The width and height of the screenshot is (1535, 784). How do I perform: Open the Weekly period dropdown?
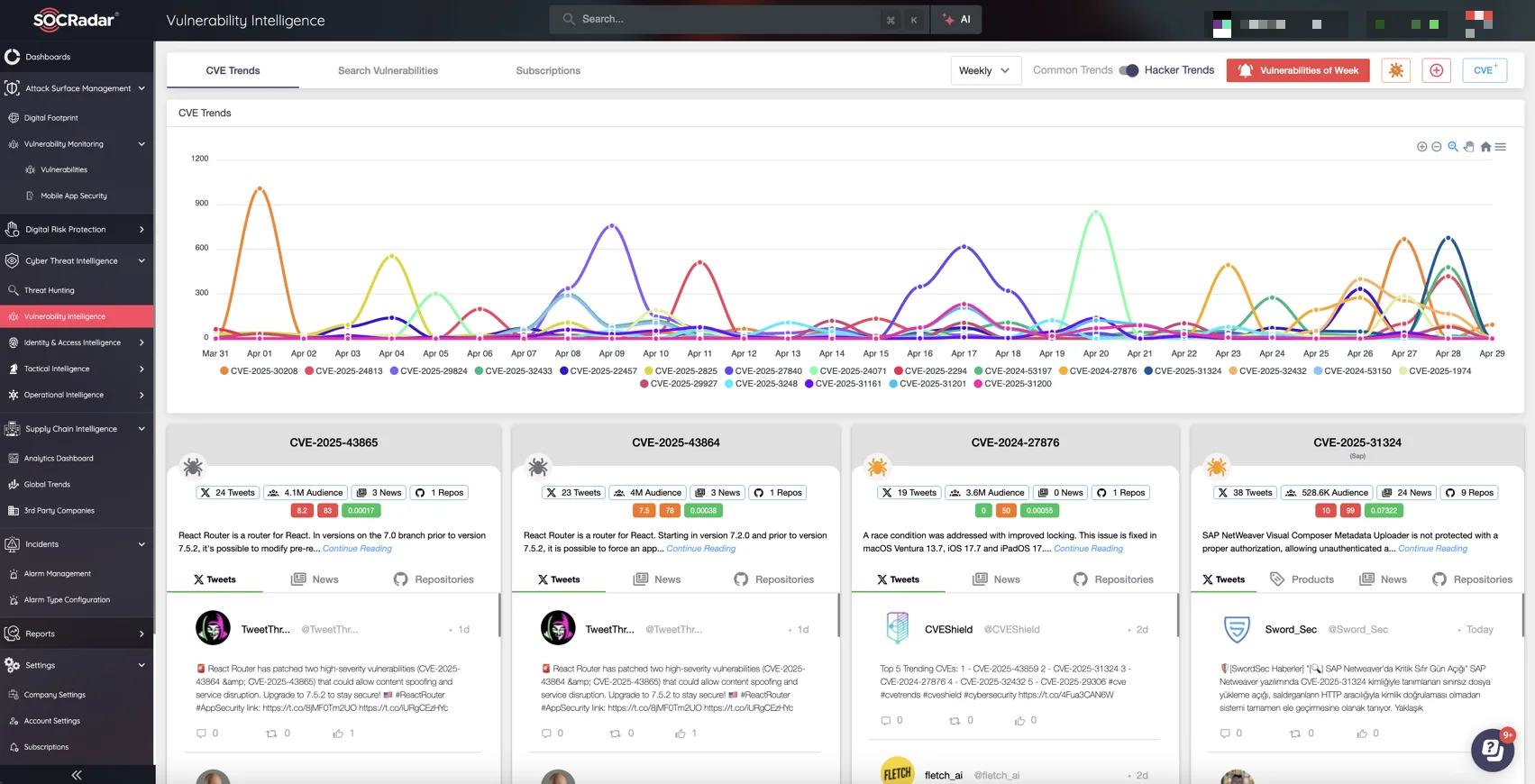pyautogui.click(x=985, y=70)
